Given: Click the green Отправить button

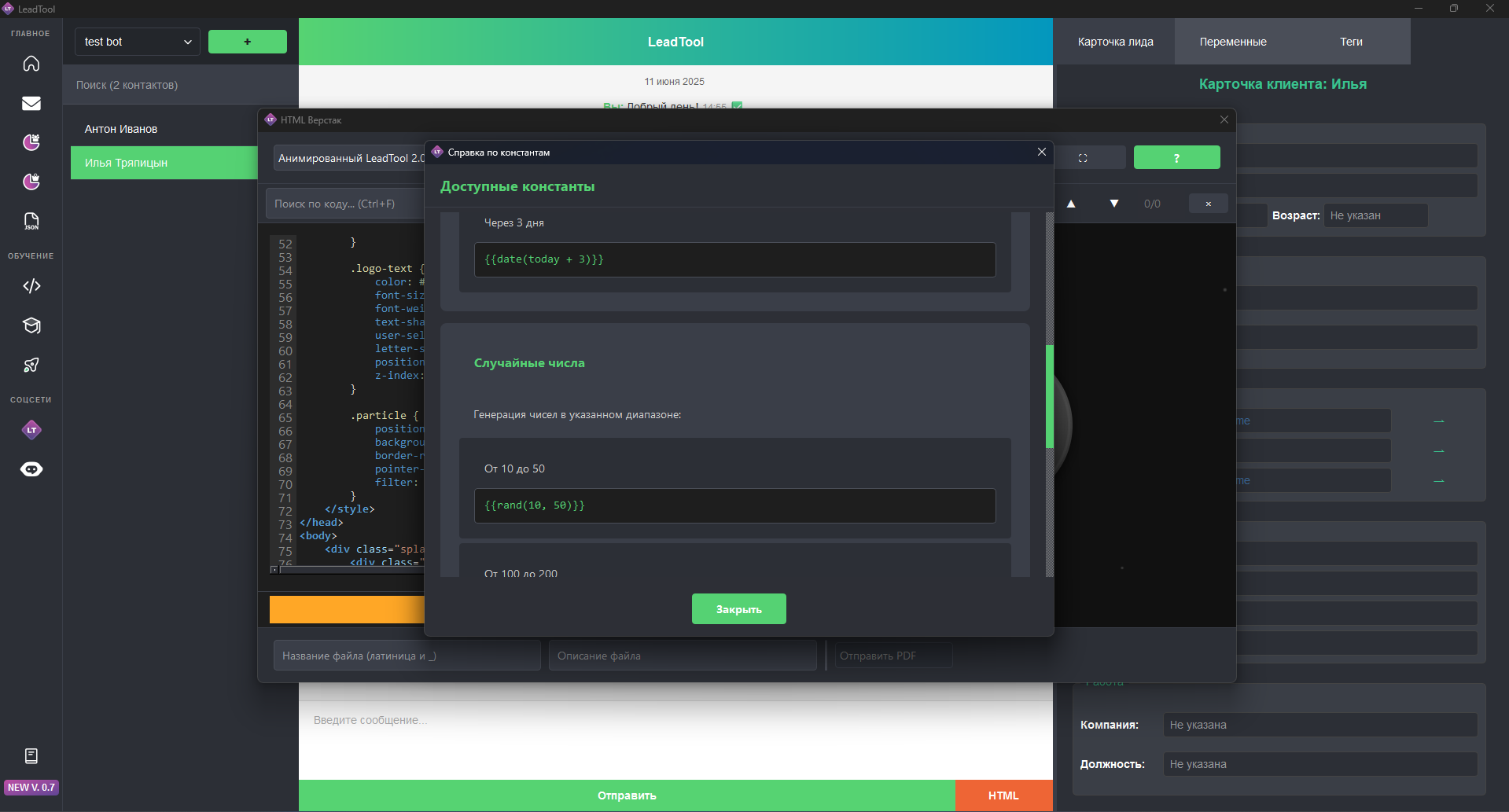Looking at the screenshot, I should tap(627, 795).
